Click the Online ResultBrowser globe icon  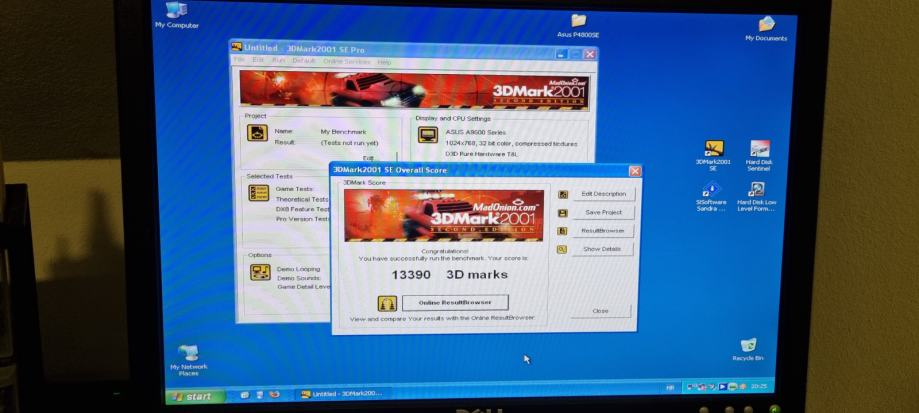click(387, 303)
